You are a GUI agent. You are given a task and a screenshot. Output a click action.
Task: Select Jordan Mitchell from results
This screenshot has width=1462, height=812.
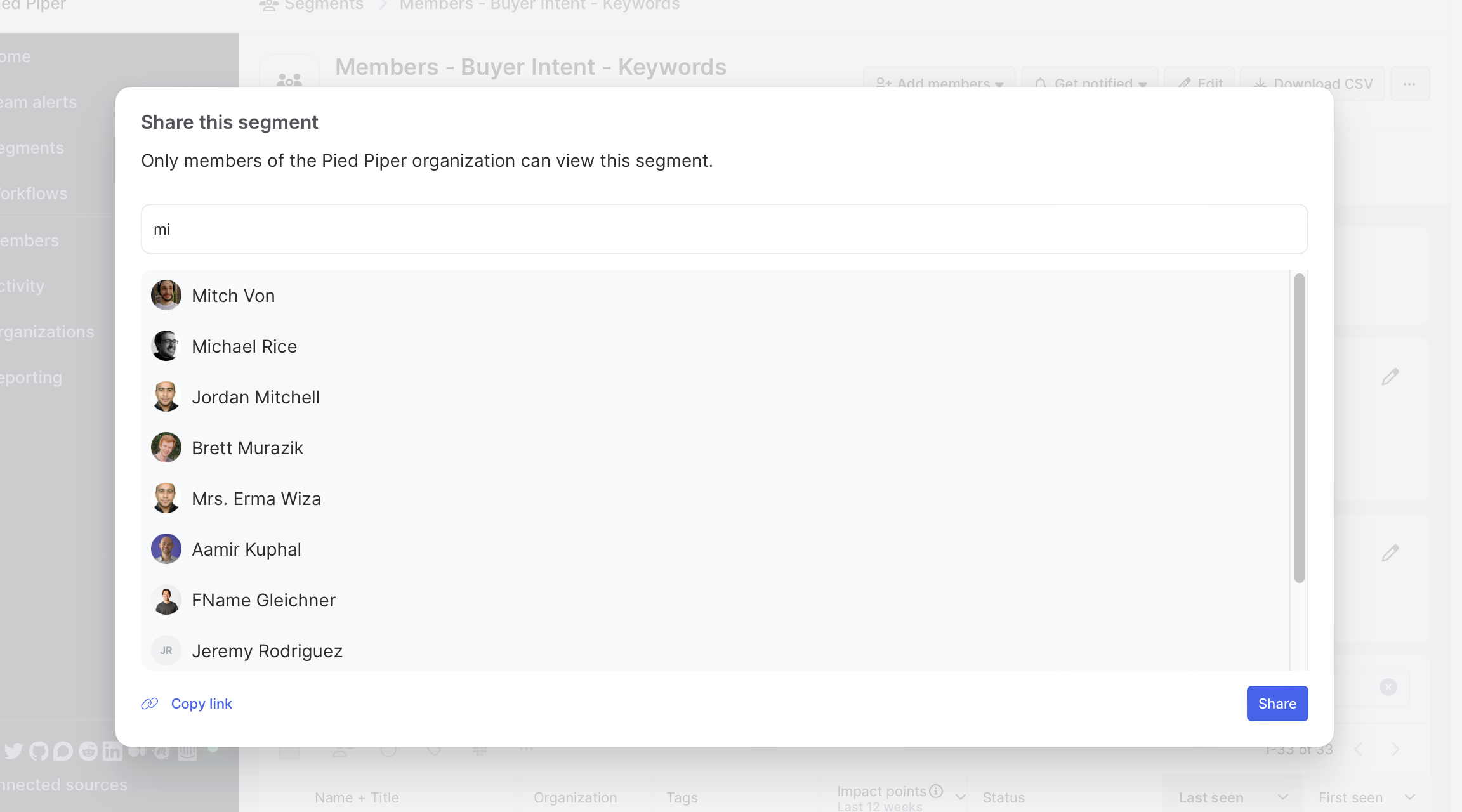[256, 397]
